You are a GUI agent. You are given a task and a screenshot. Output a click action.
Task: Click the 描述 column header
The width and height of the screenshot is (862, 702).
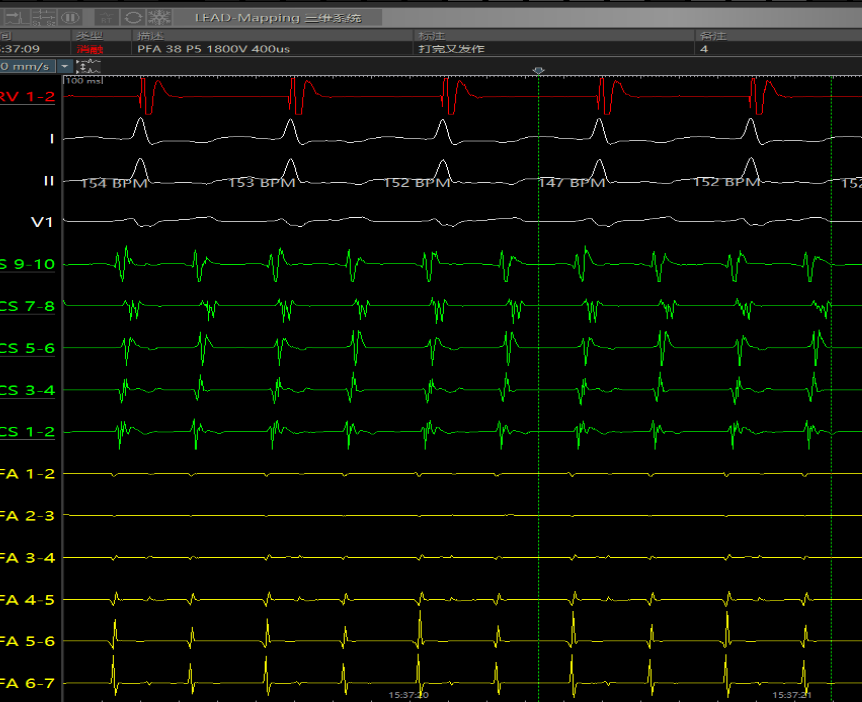150,36
